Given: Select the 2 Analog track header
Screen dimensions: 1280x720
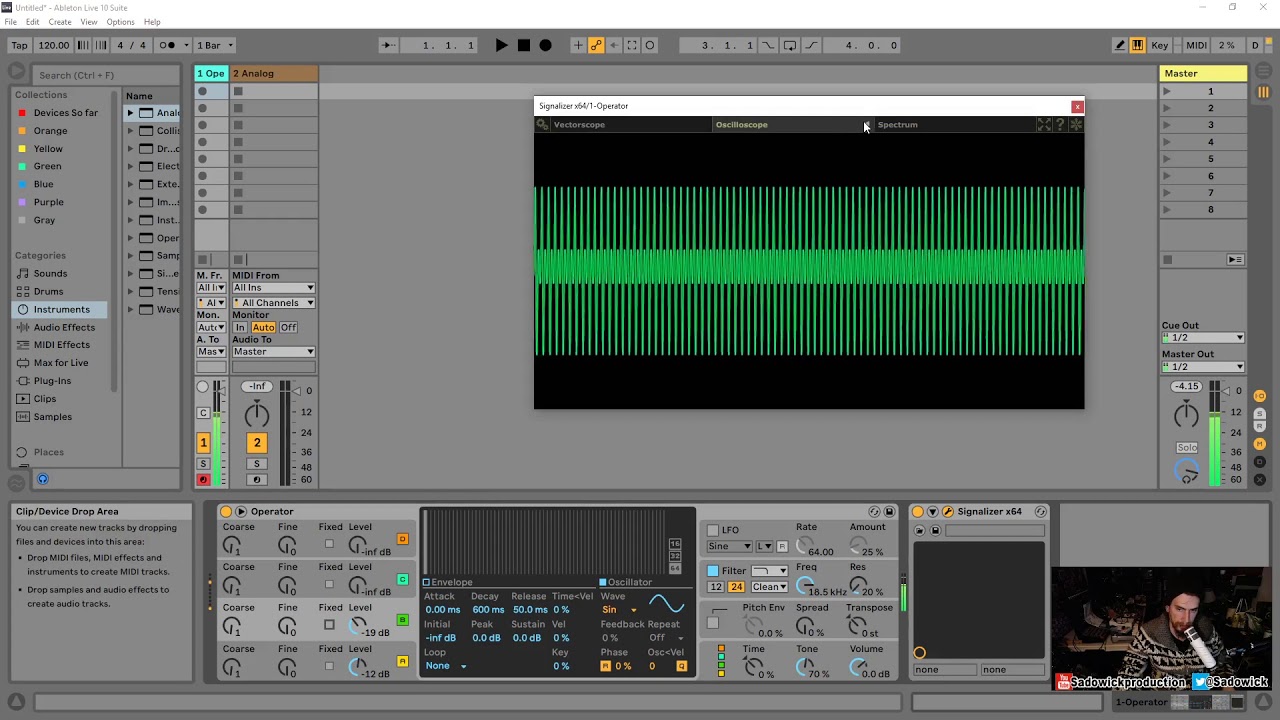Looking at the screenshot, I should (274, 73).
